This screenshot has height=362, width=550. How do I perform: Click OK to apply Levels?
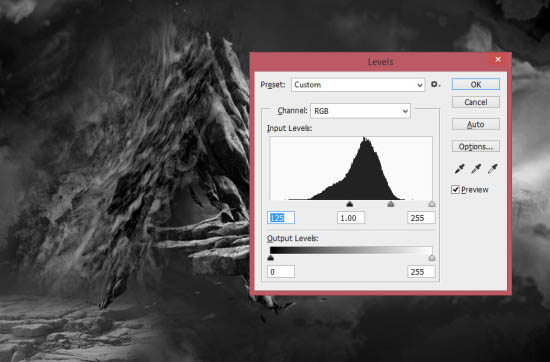(x=476, y=84)
